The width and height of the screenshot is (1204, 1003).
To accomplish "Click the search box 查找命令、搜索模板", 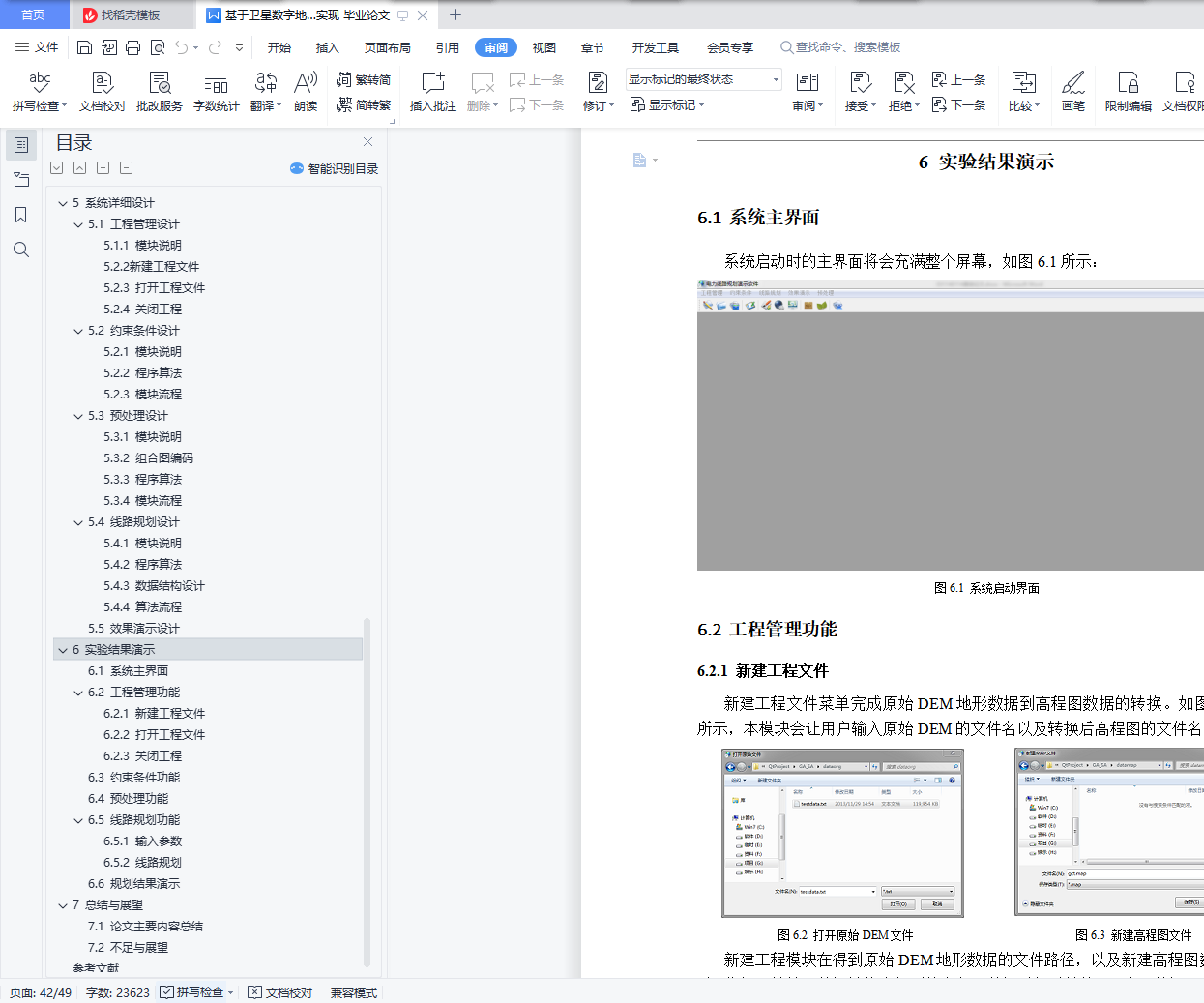I will tap(840, 47).
